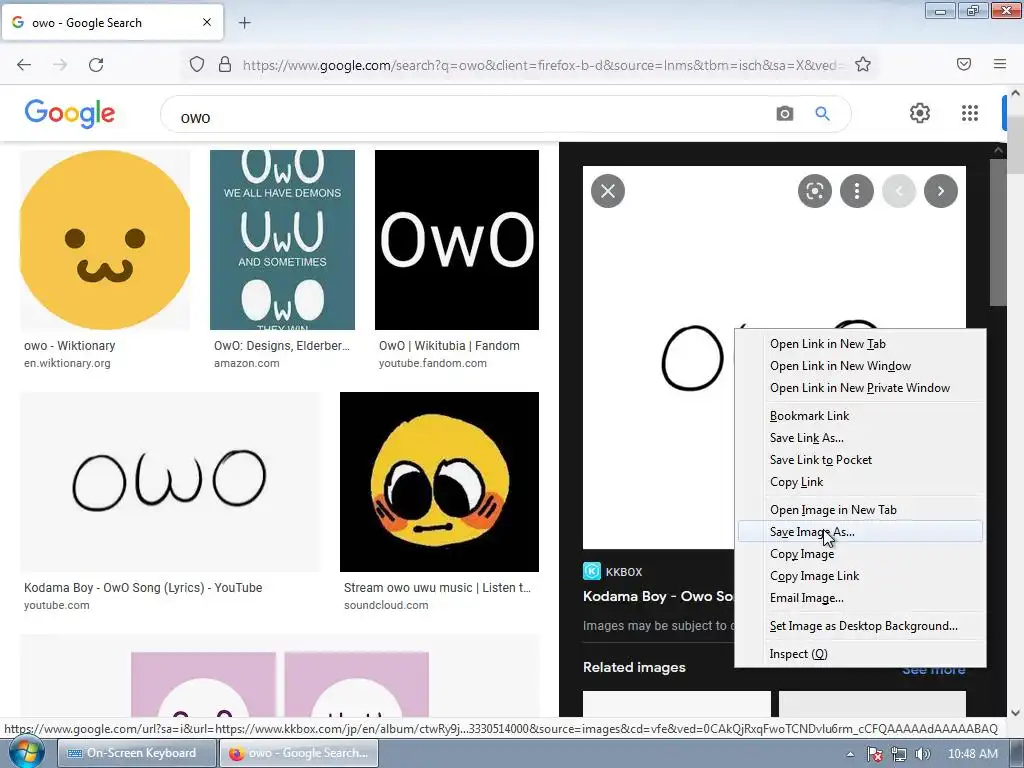Close the owo - Google Search tab
1024x768 pixels.
pyautogui.click(x=207, y=22)
